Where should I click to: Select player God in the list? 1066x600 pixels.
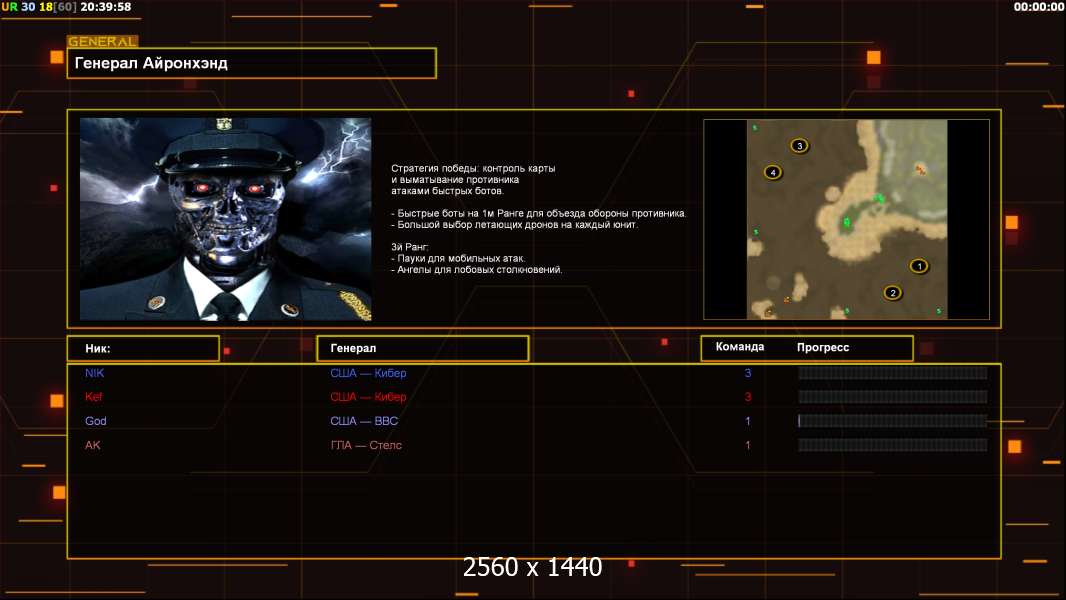point(96,421)
